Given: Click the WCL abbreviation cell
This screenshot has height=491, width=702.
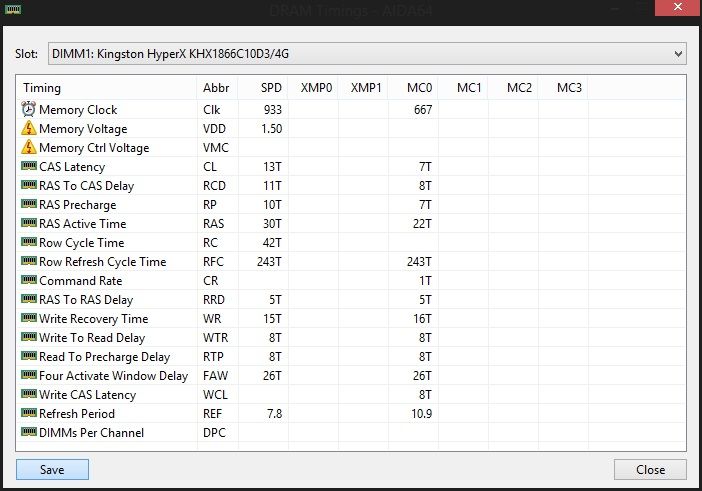Looking at the screenshot, I should click(215, 395).
